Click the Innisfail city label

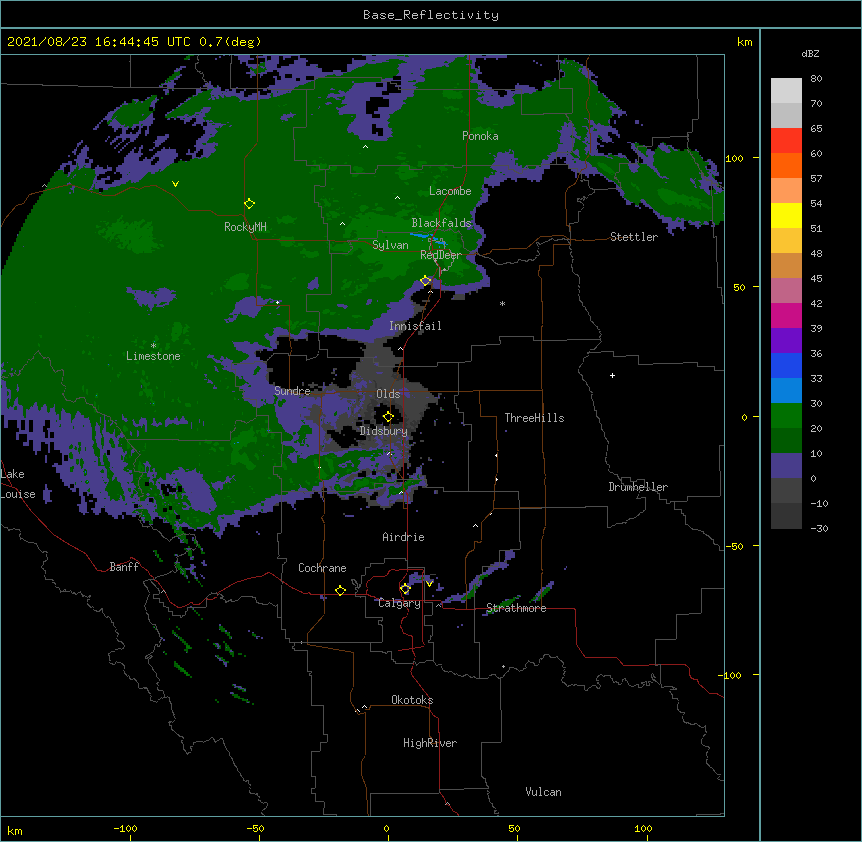point(415,326)
